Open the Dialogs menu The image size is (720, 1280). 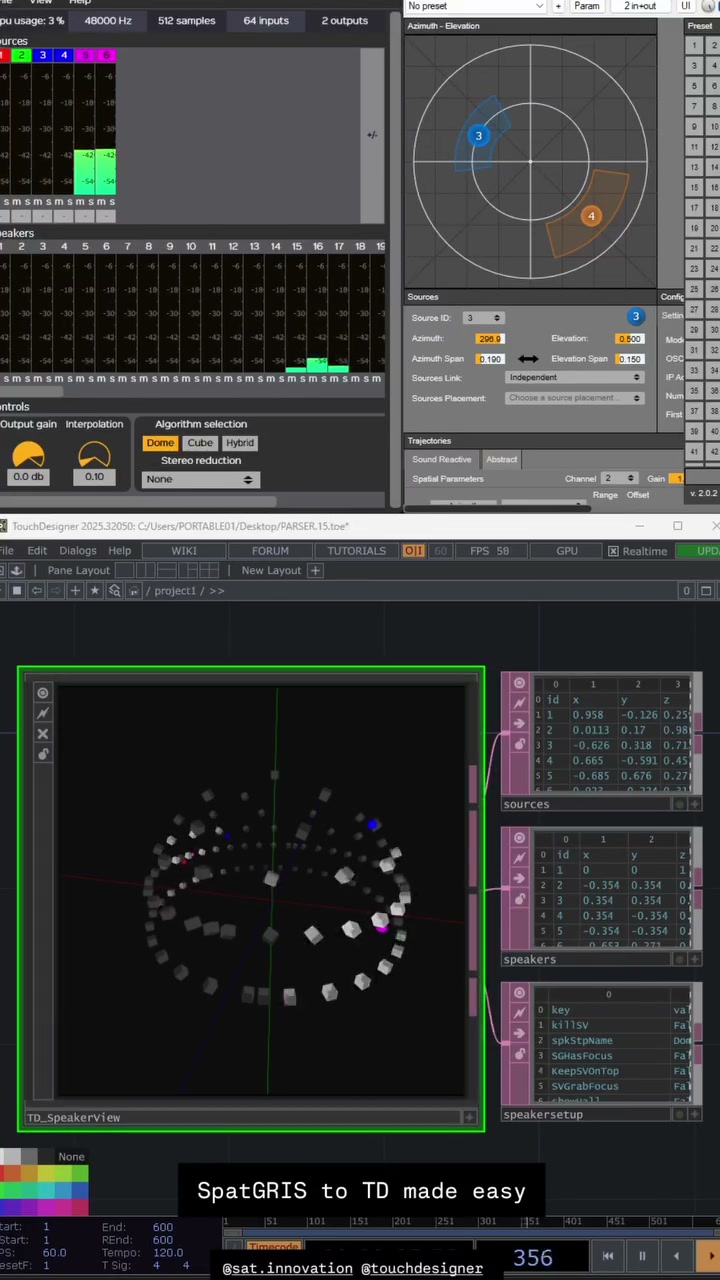pyautogui.click(x=78, y=551)
